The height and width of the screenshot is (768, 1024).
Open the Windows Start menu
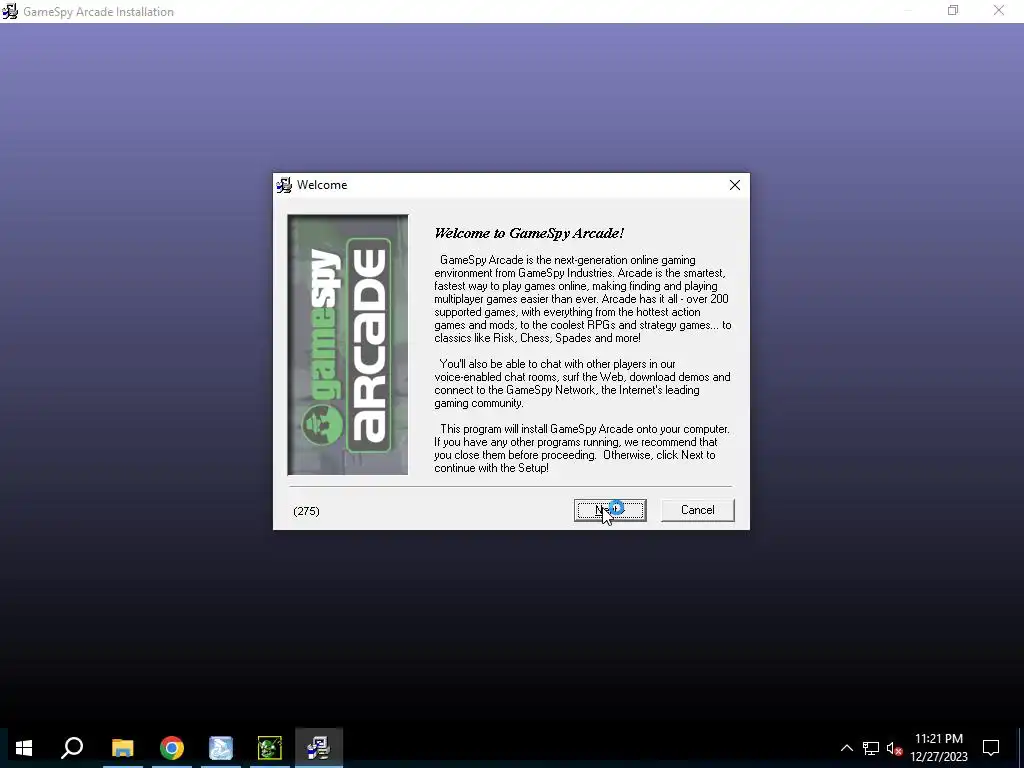[24, 748]
